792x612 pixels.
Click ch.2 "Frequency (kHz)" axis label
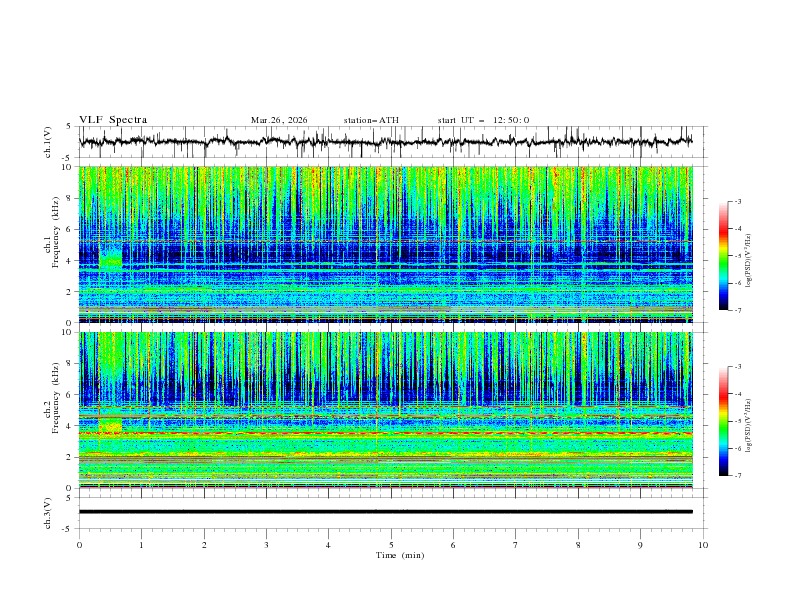(x=56, y=398)
